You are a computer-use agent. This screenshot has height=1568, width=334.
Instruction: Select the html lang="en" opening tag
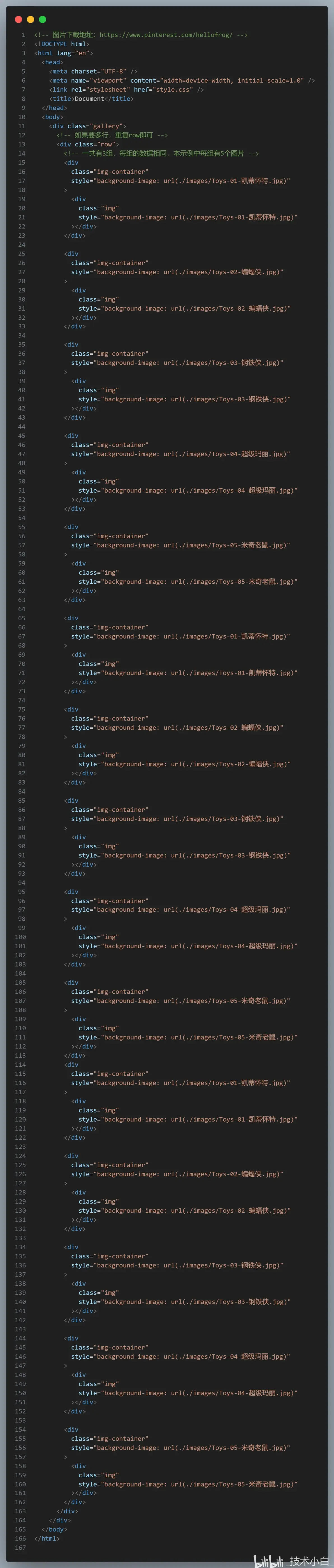point(63,53)
